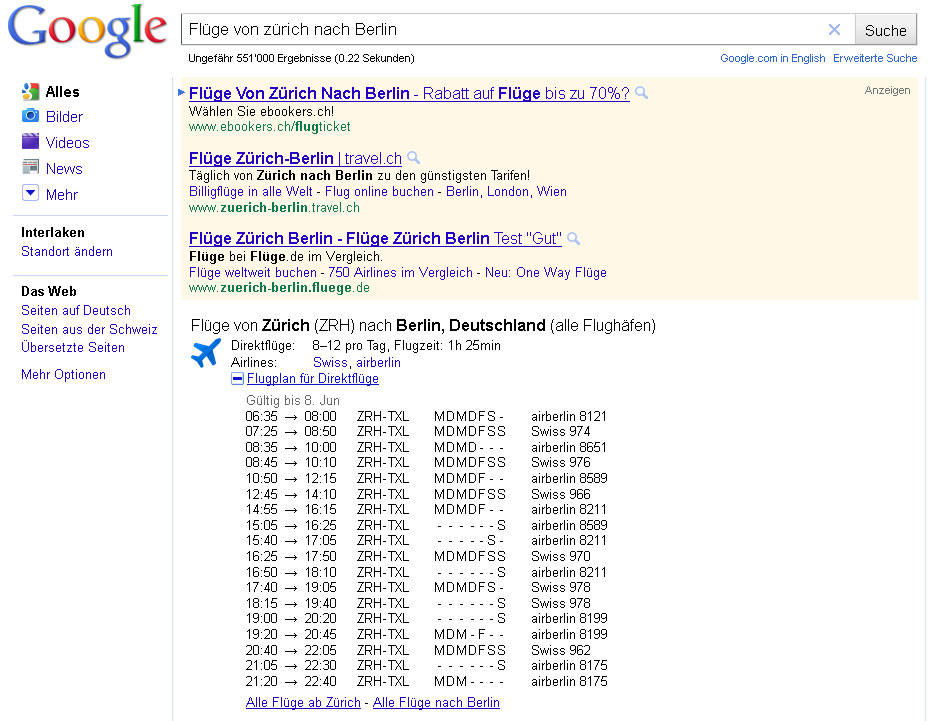Image resolution: width=928 pixels, height=721 pixels.
Task: Preview ebookers ad with magnifier icon
Action: pos(642,92)
